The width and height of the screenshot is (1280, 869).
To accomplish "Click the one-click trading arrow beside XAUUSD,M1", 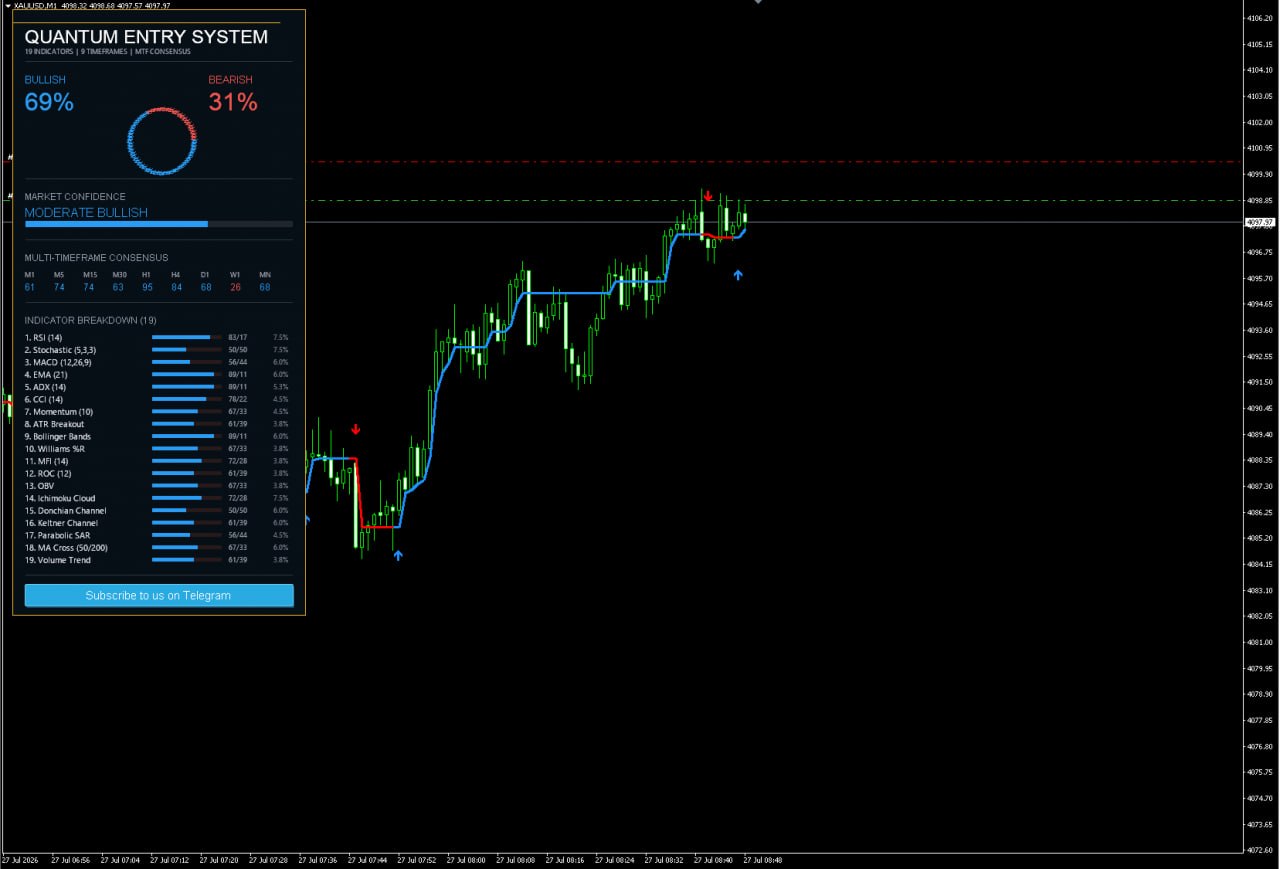I will coord(6,5).
